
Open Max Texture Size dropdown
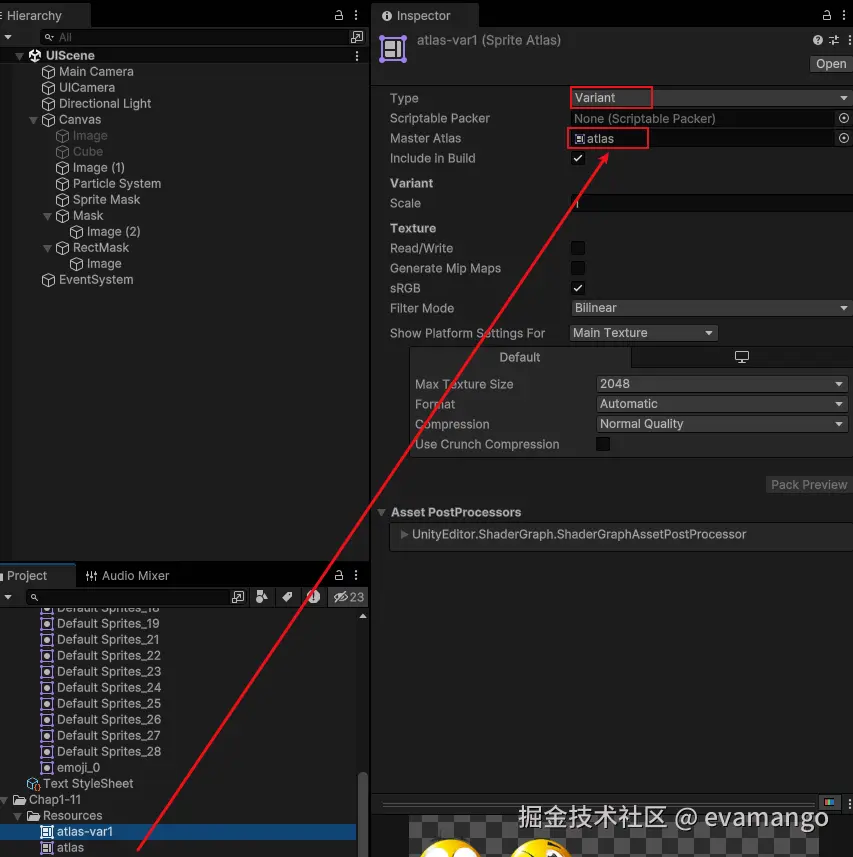coord(722,384)
